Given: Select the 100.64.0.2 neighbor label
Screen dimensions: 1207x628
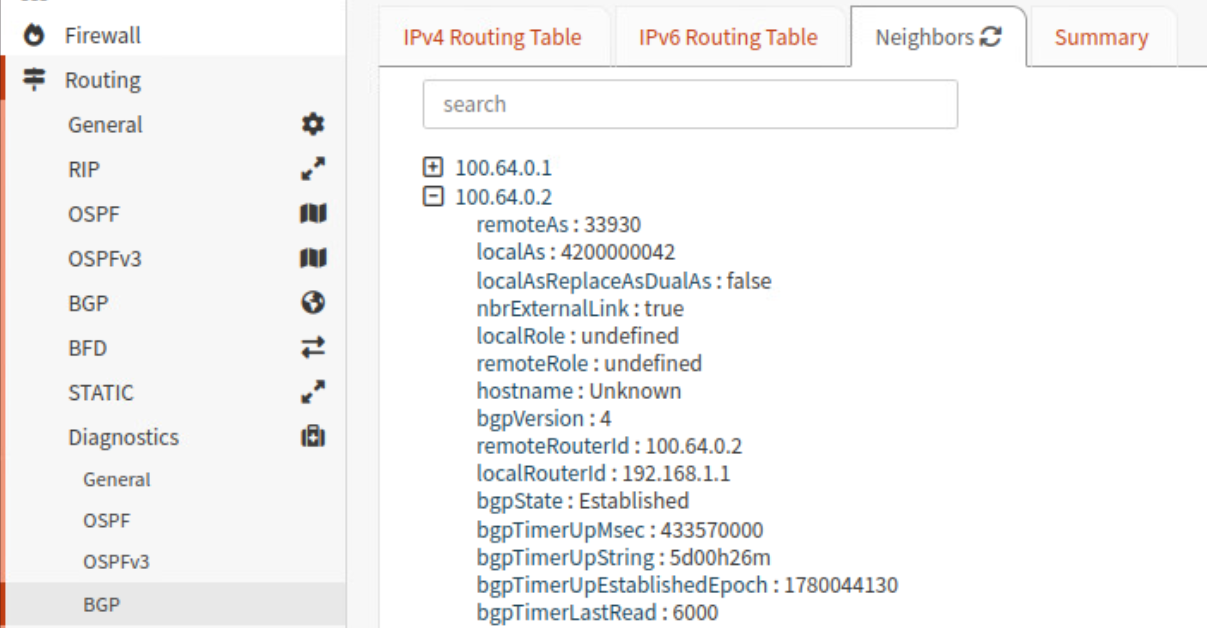Looking at the screenshot, I should tap(503, 197).
